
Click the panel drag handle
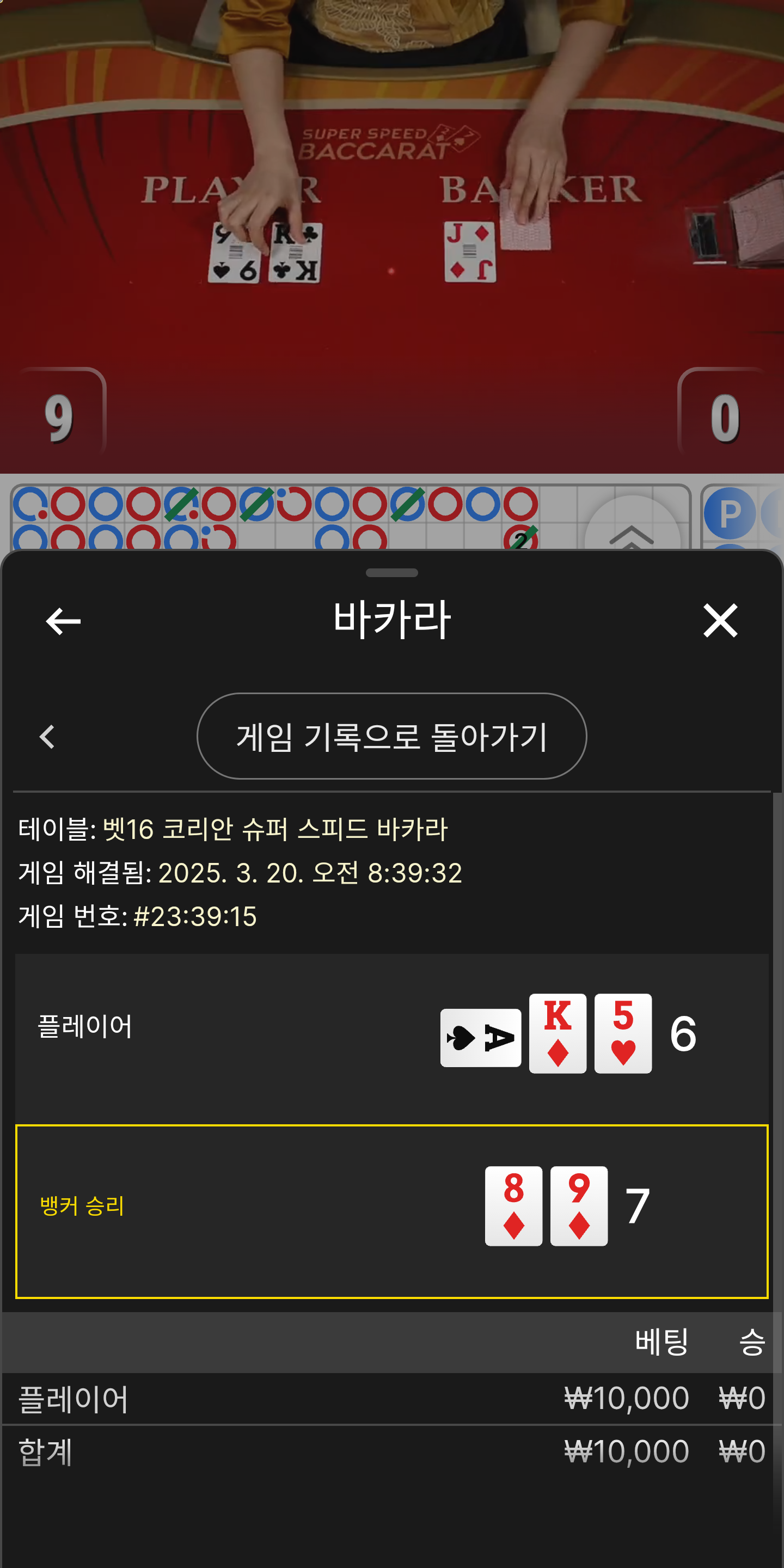392,573
